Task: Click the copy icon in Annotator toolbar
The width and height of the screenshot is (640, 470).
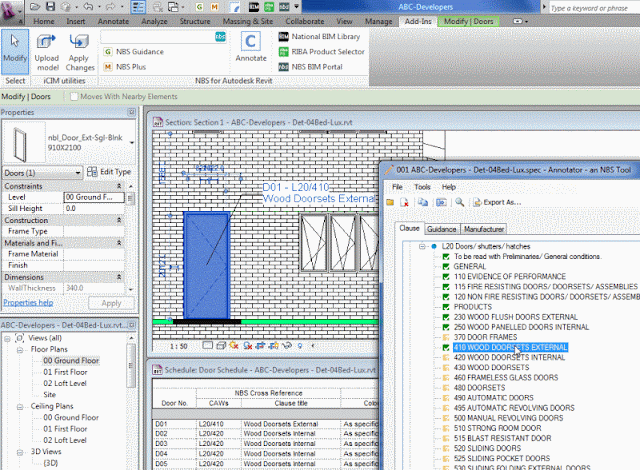Action: (423, 202)
